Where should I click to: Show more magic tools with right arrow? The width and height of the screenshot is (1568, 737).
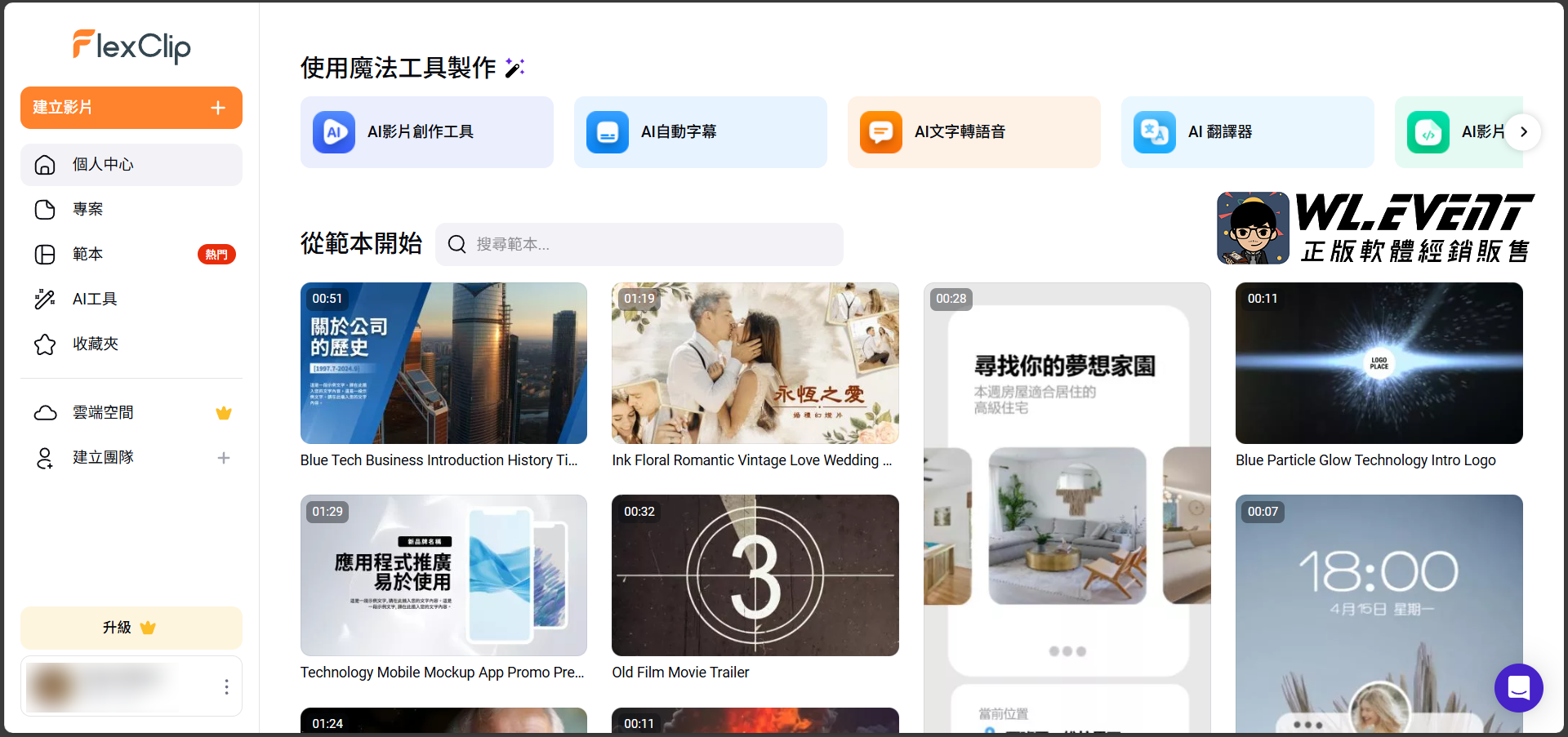[1523, 132]
